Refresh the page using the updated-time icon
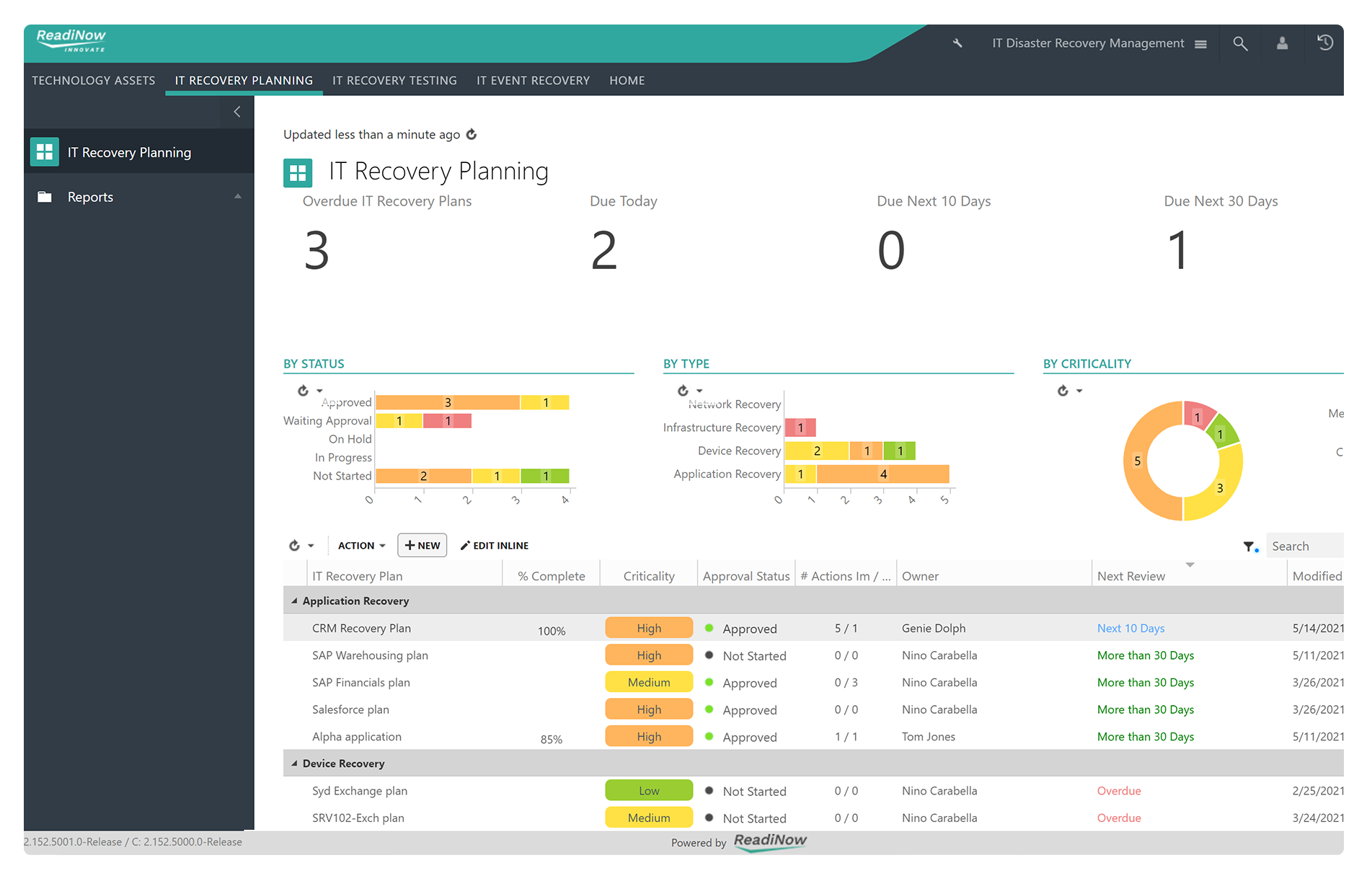Screen dimensions: 1372x881 tap(472, 134)
